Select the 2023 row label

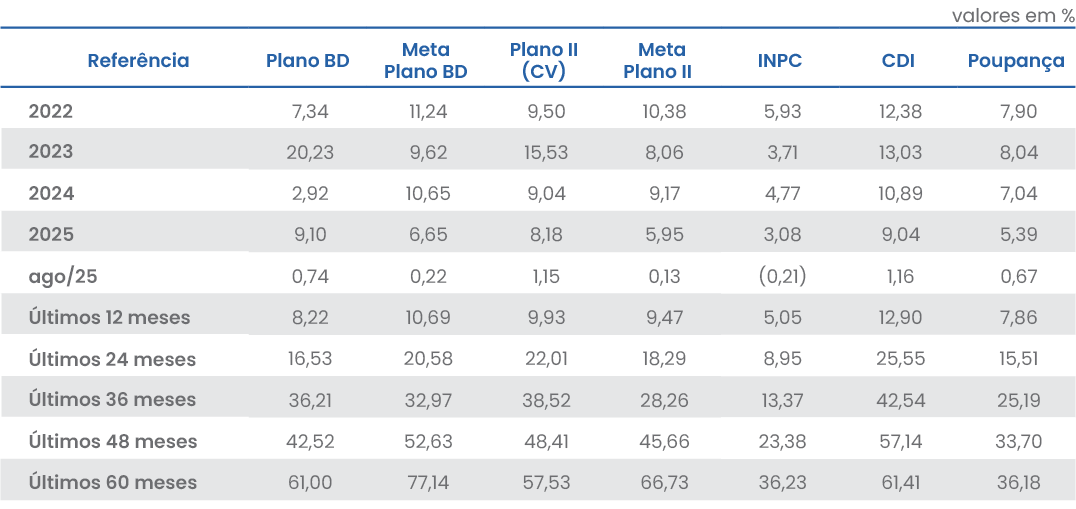[x=51, y=153]
